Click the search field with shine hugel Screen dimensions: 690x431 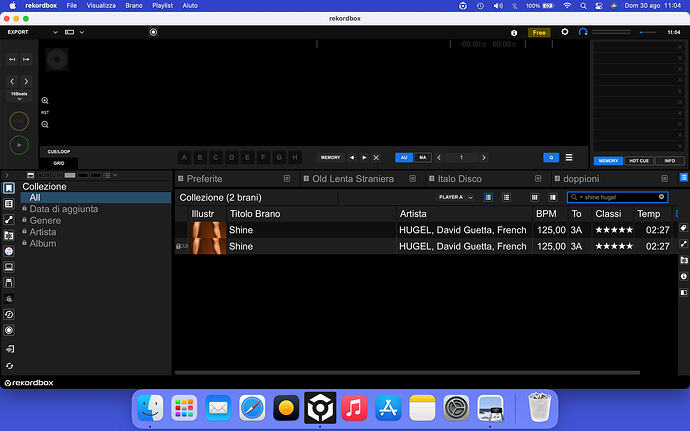point(617,197)
